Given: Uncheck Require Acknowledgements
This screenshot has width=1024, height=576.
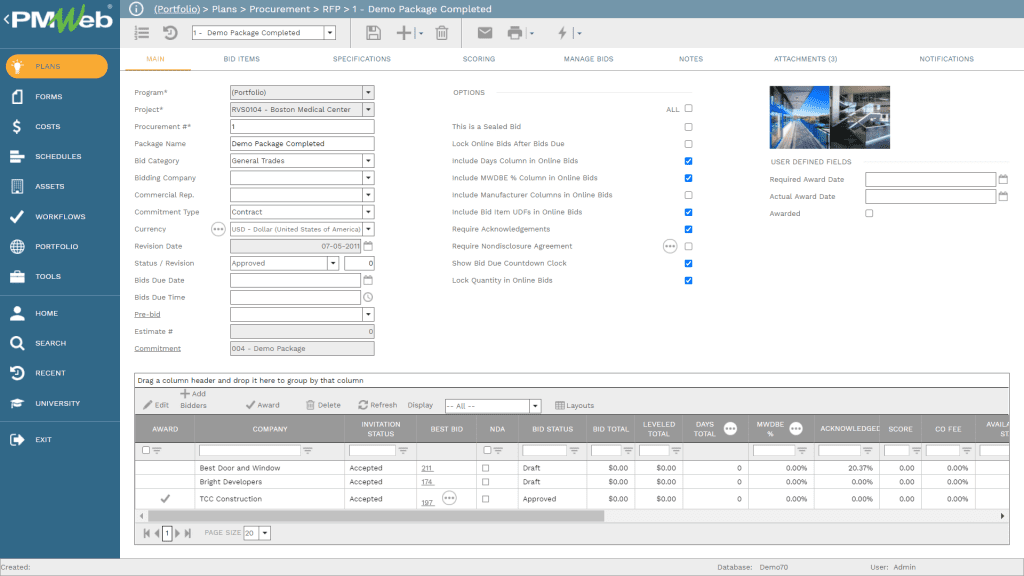Looking at the screenshot, I should click(688, 229).
